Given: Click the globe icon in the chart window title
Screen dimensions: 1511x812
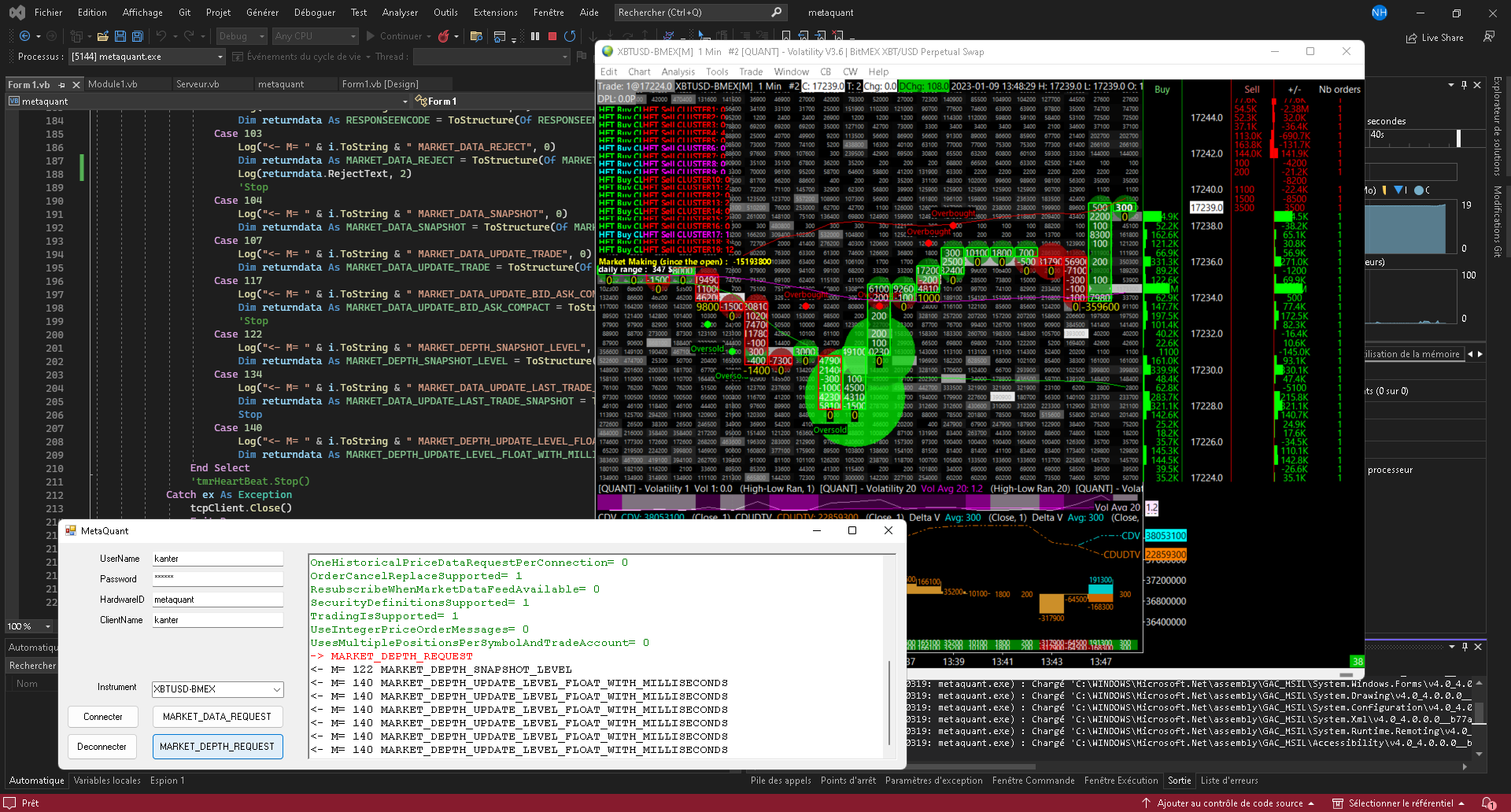Looking at the screenshot, I should 607,51.
